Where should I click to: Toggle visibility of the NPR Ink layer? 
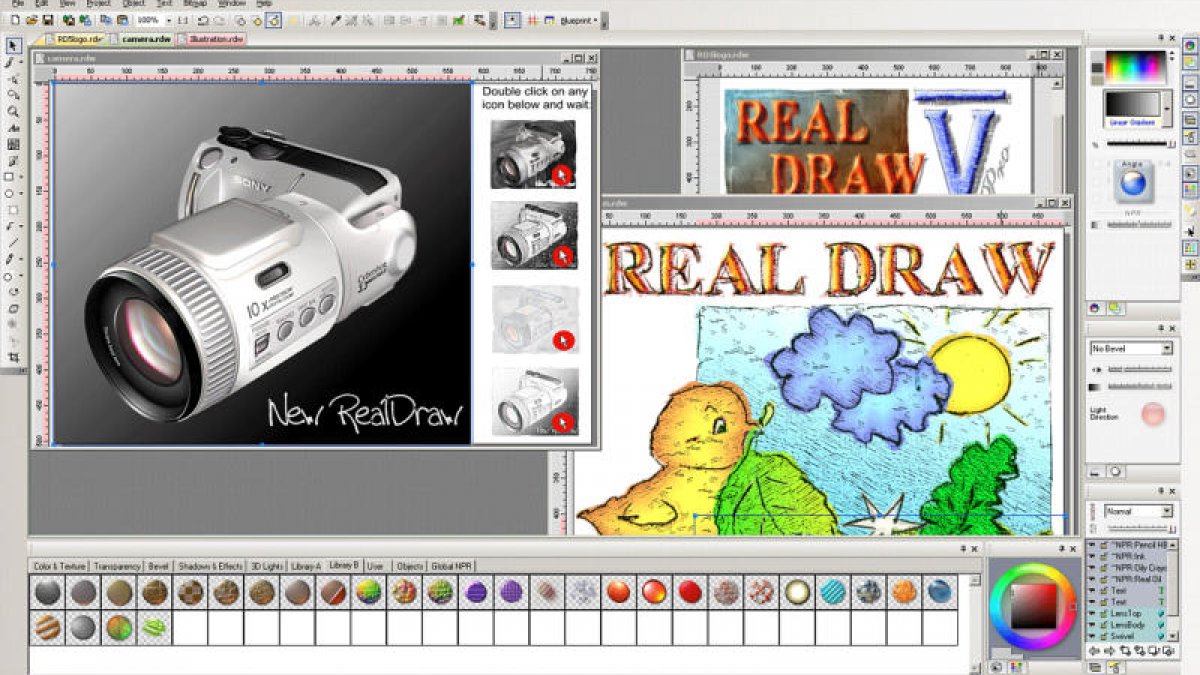(1092, 556)
